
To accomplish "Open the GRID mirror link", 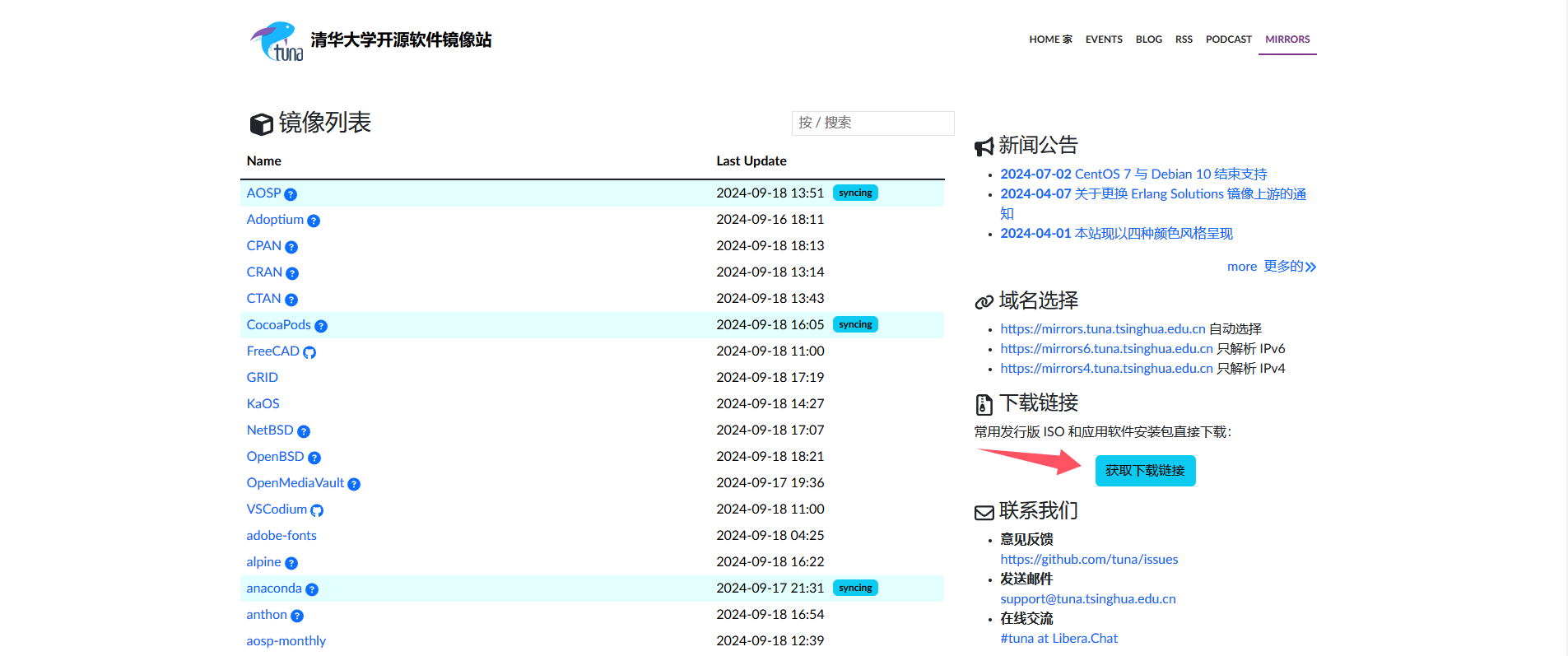I will [262, 377].
